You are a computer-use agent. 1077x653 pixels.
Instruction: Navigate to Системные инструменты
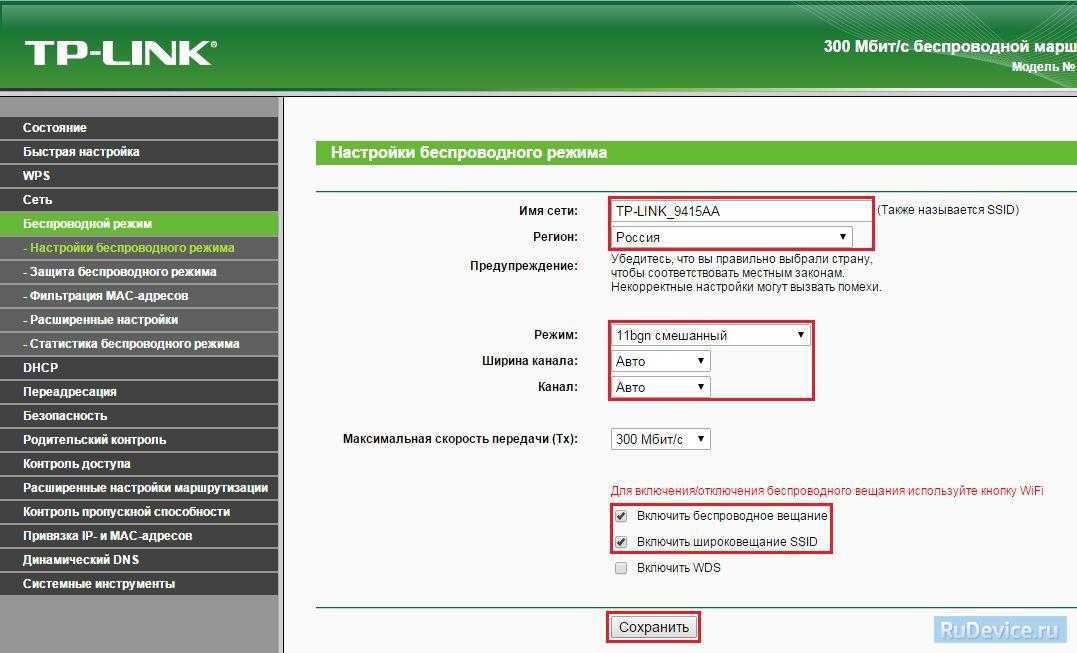click(x=99, y=584)
